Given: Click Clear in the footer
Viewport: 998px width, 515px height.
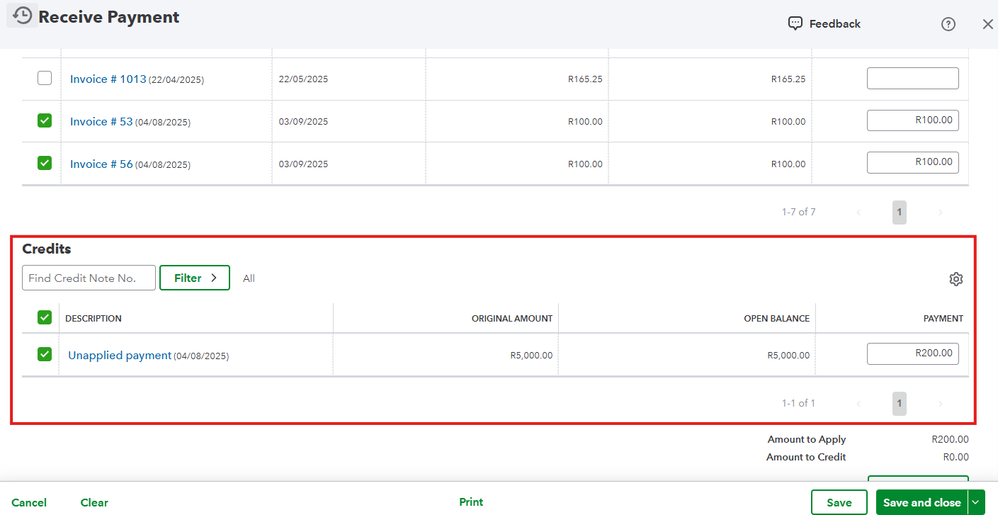Looking at the screenshot, I should (x=94, y=502).
